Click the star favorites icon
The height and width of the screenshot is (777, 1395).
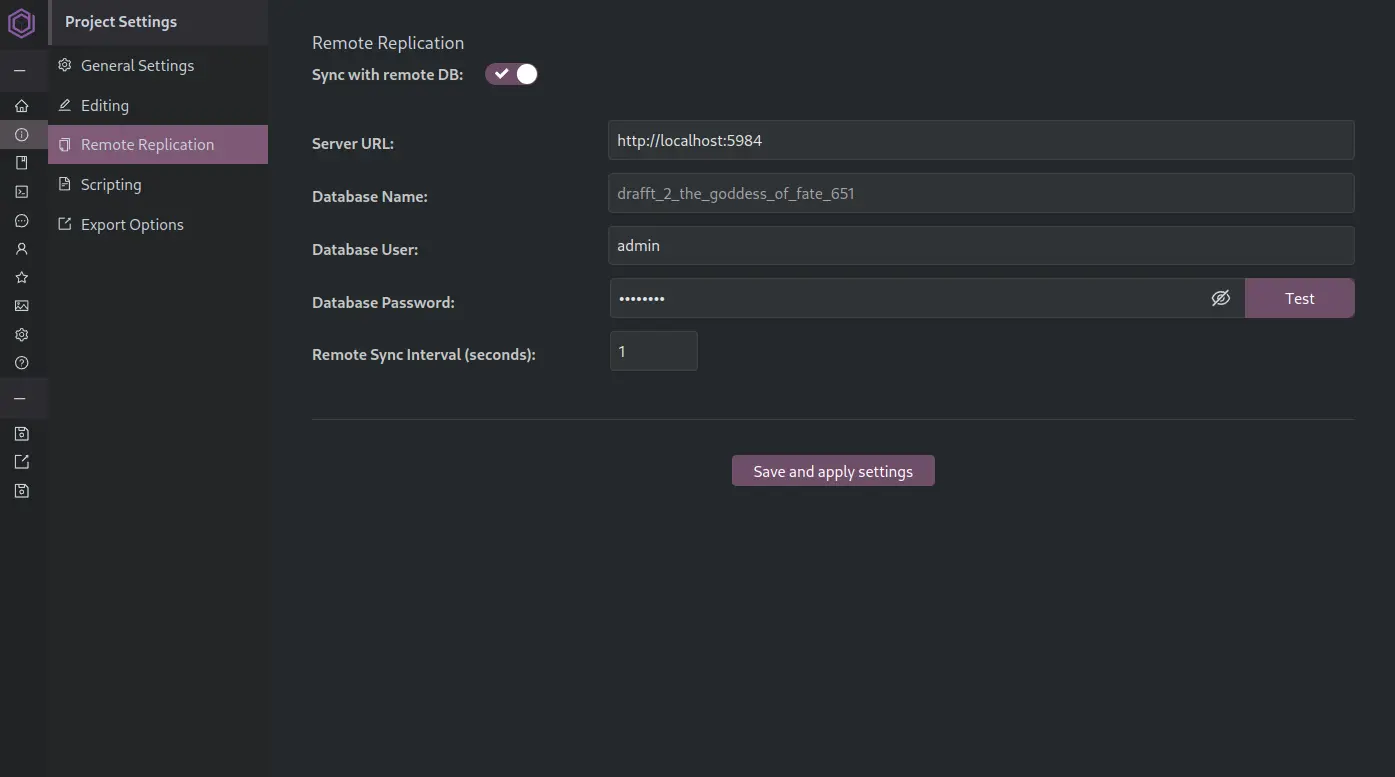click(x=21, y=277)
